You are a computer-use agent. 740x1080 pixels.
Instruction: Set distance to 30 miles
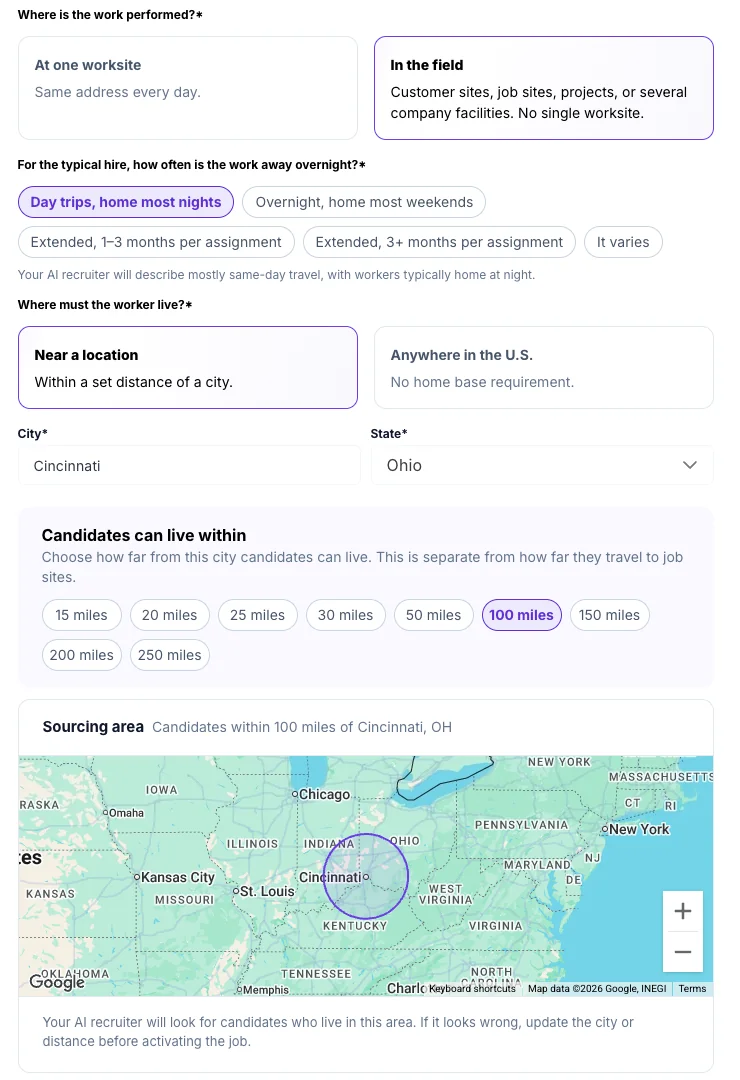pos(345,615)
